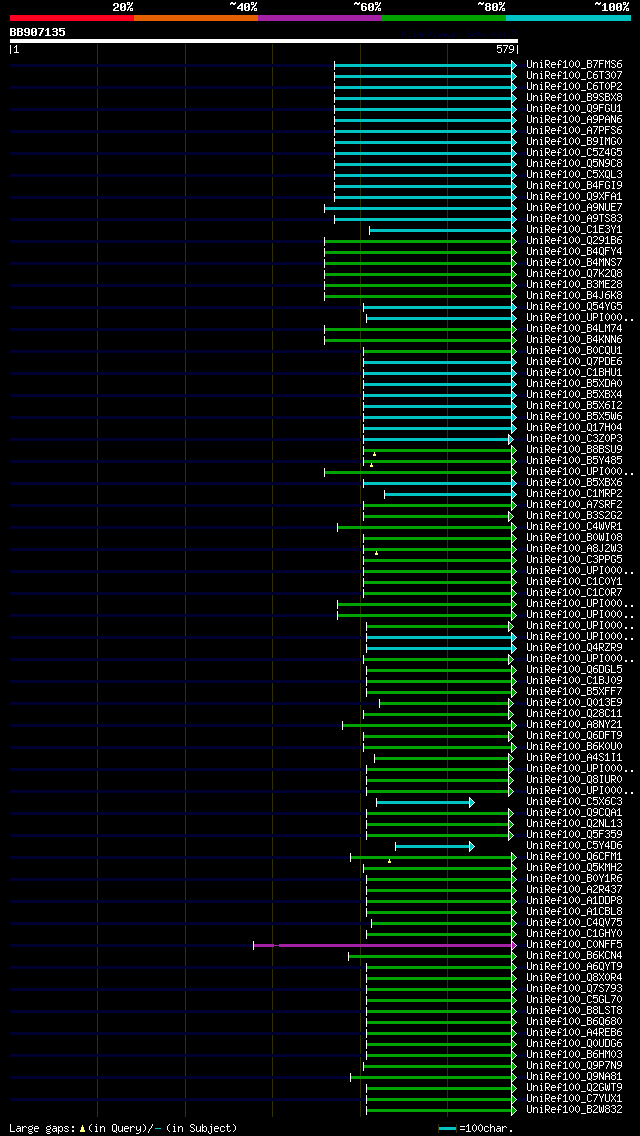Select the UniRef100_B9SBX8 label
The width and height of the screenshot is (640, 1136).
(x=574, y=97)
